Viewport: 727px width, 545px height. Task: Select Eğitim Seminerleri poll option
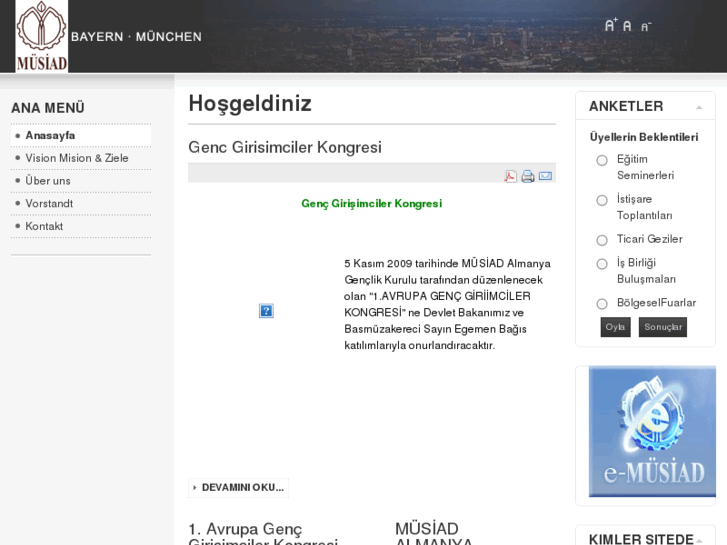[602, 160]
